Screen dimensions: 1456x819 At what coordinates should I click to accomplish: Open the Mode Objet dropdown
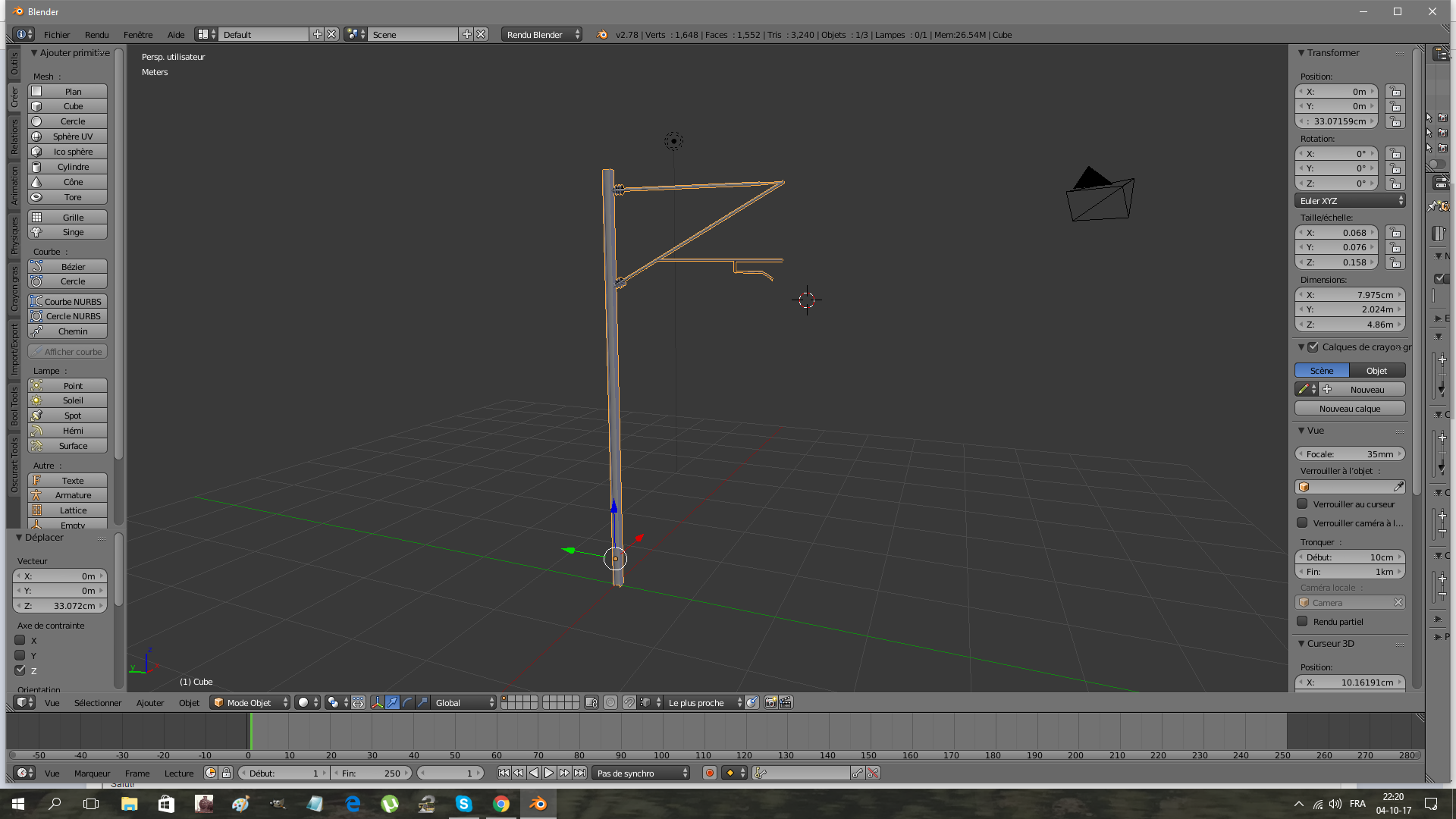(x=250, y=702)
